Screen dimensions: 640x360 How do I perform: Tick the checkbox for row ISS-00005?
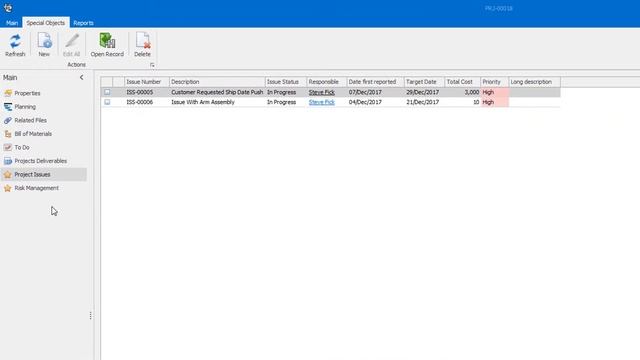pyautogui.click(x=107, y=92)
